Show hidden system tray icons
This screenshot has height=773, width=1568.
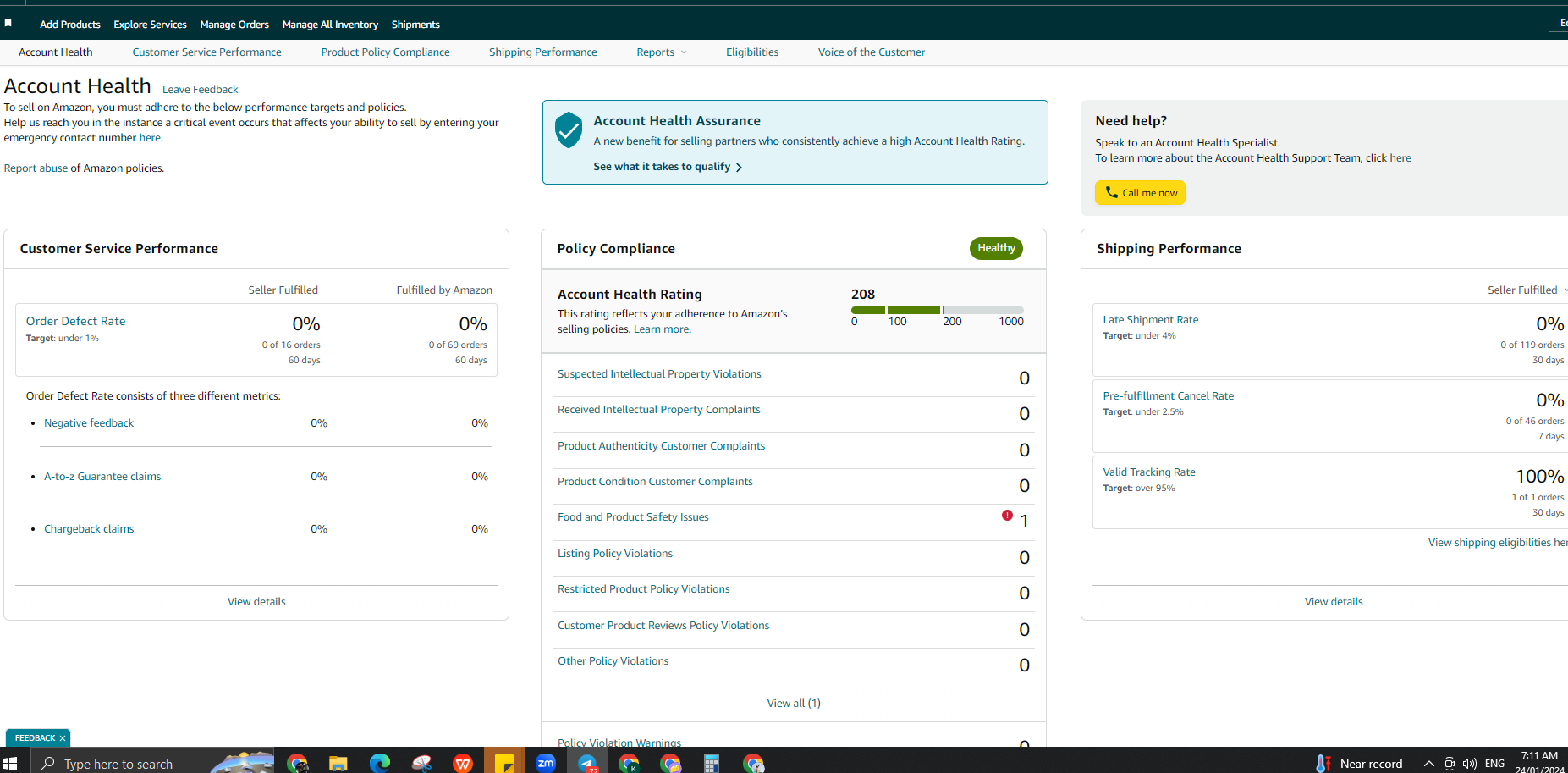[x=1429, y=763]
